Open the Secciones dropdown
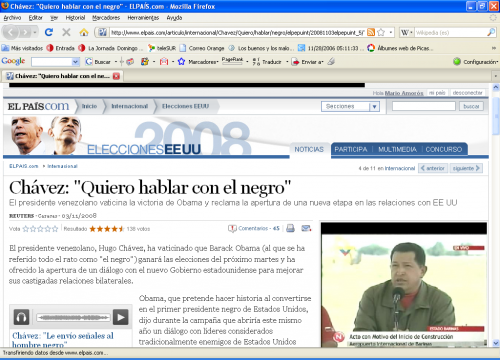 [350, 106]
